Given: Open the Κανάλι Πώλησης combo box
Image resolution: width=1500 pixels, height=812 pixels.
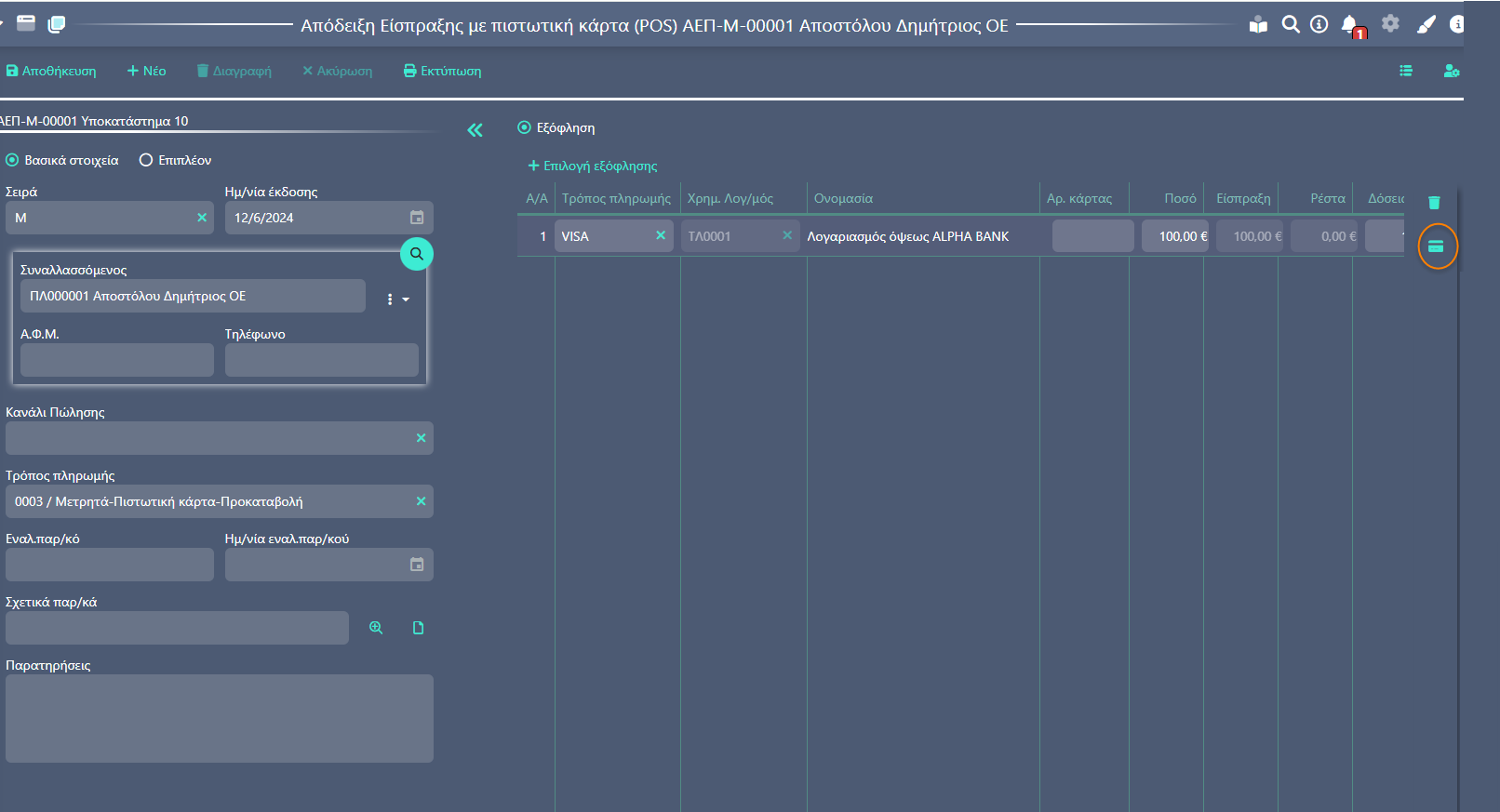Looking at the screenshot, I should pos(220,438).
